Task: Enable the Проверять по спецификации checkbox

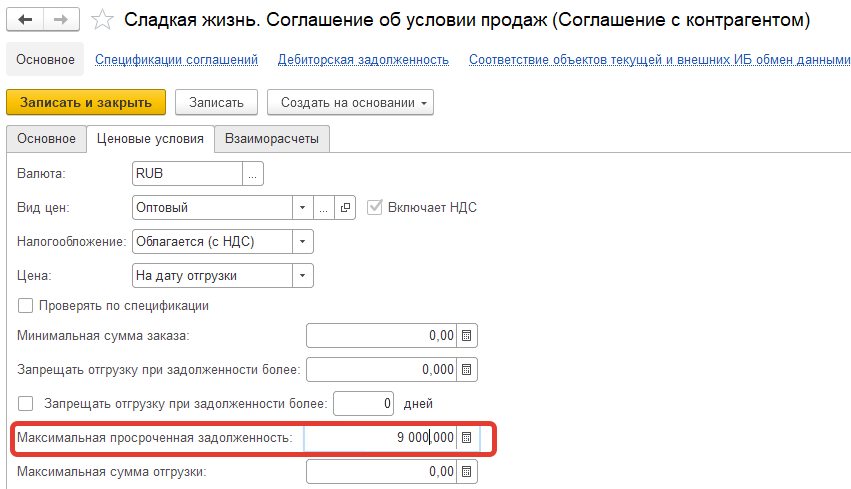Action: coord(26,305)
